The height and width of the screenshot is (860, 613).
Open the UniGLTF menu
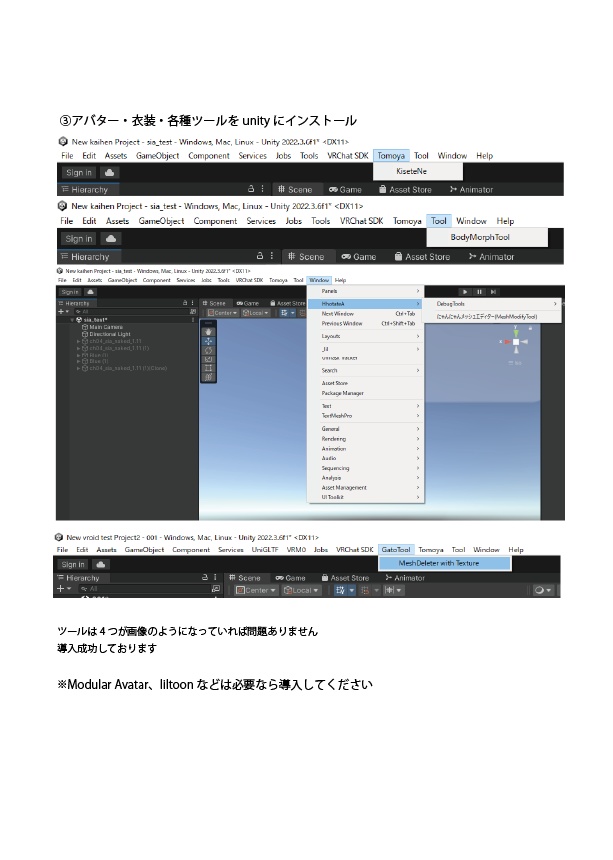[265, 550]
